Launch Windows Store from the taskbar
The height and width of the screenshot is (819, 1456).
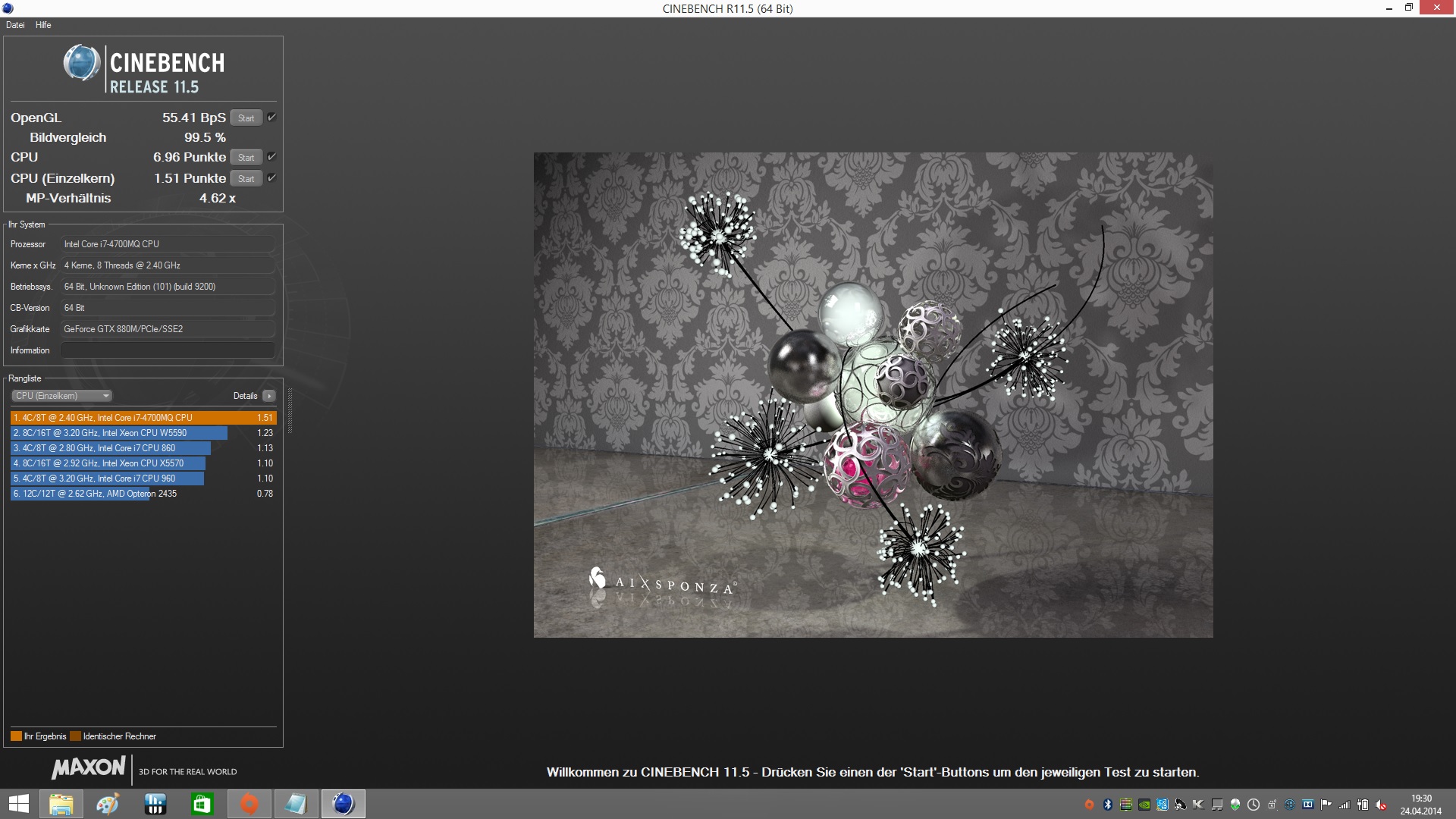pos(202,804)
